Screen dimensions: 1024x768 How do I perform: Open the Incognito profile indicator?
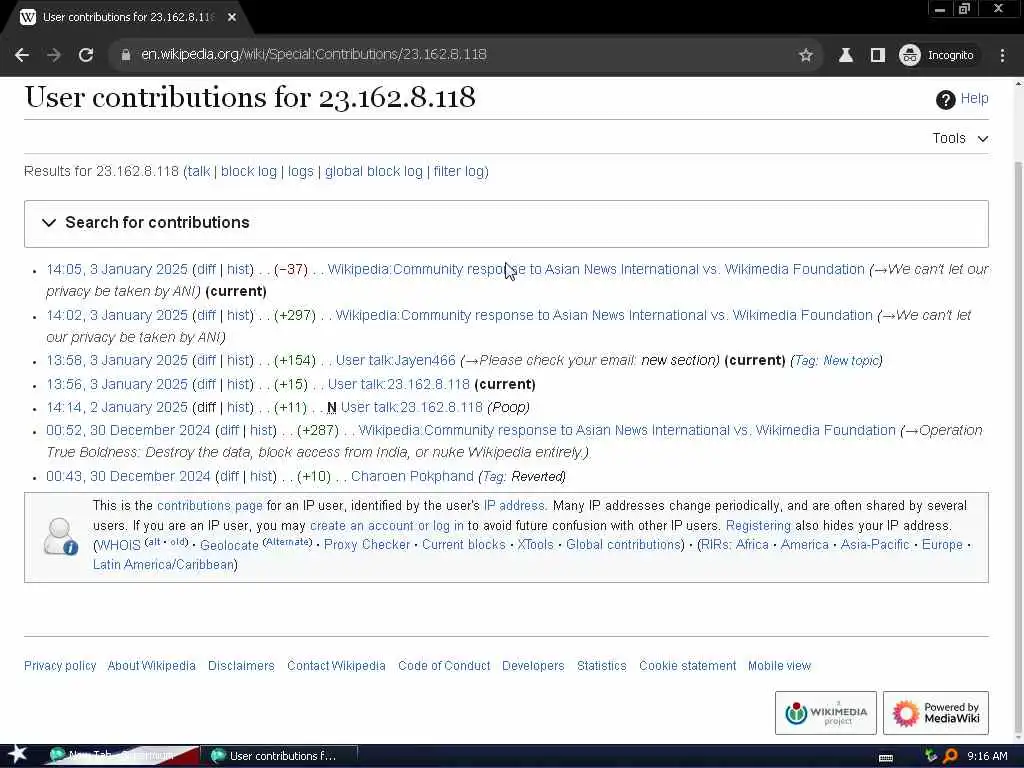click(936, 55)
